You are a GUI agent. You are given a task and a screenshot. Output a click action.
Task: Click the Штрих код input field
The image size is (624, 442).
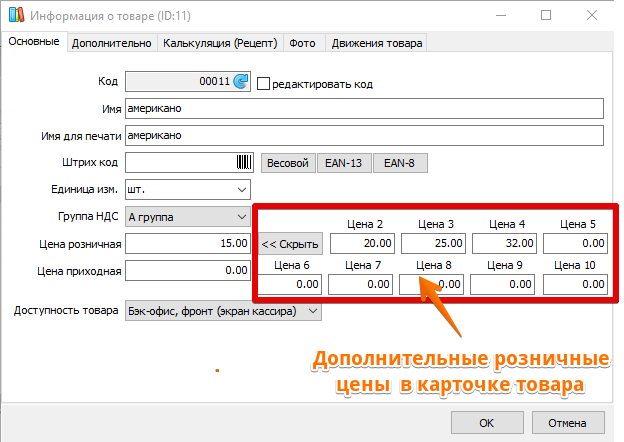point(189,163)
